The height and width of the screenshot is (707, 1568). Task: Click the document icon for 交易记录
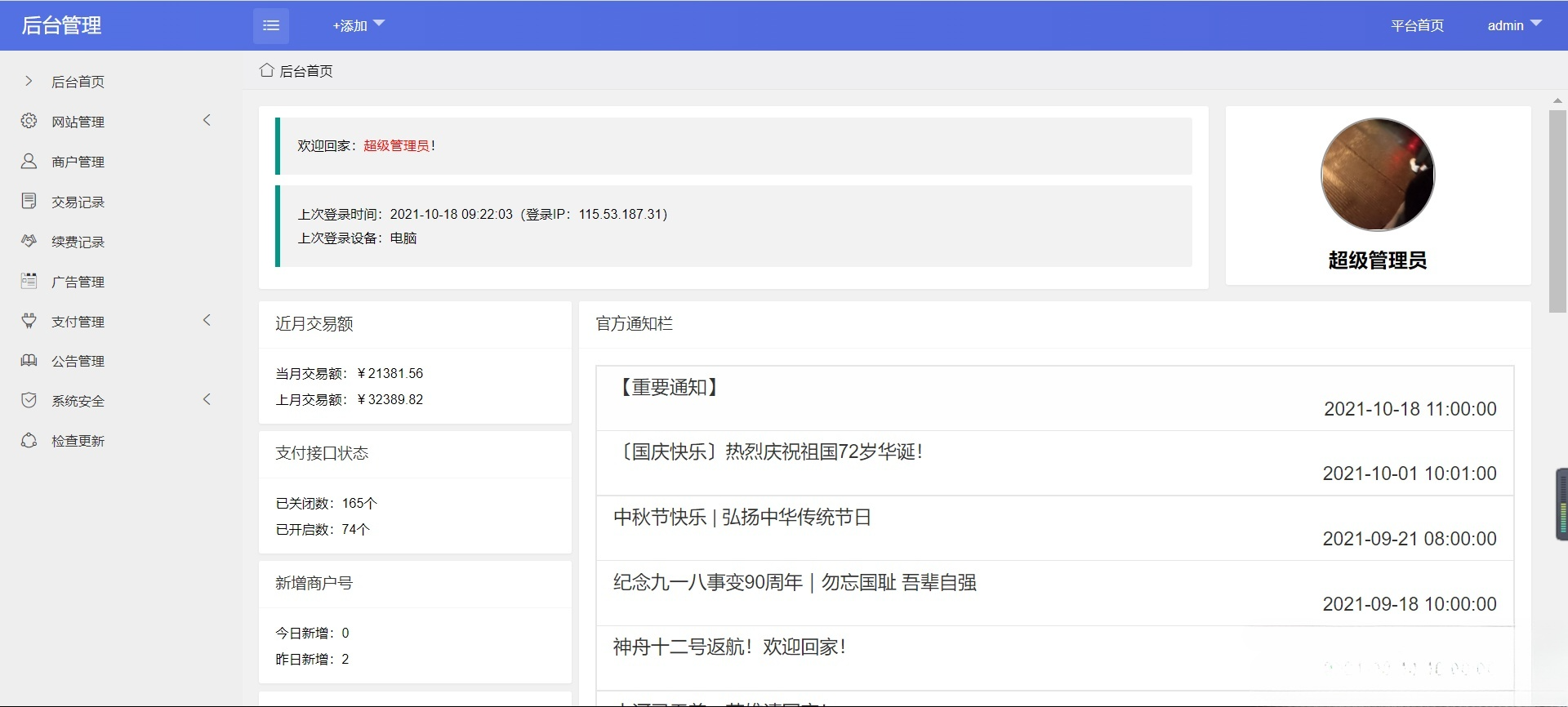pyautogui.click(x=29, y=201)
